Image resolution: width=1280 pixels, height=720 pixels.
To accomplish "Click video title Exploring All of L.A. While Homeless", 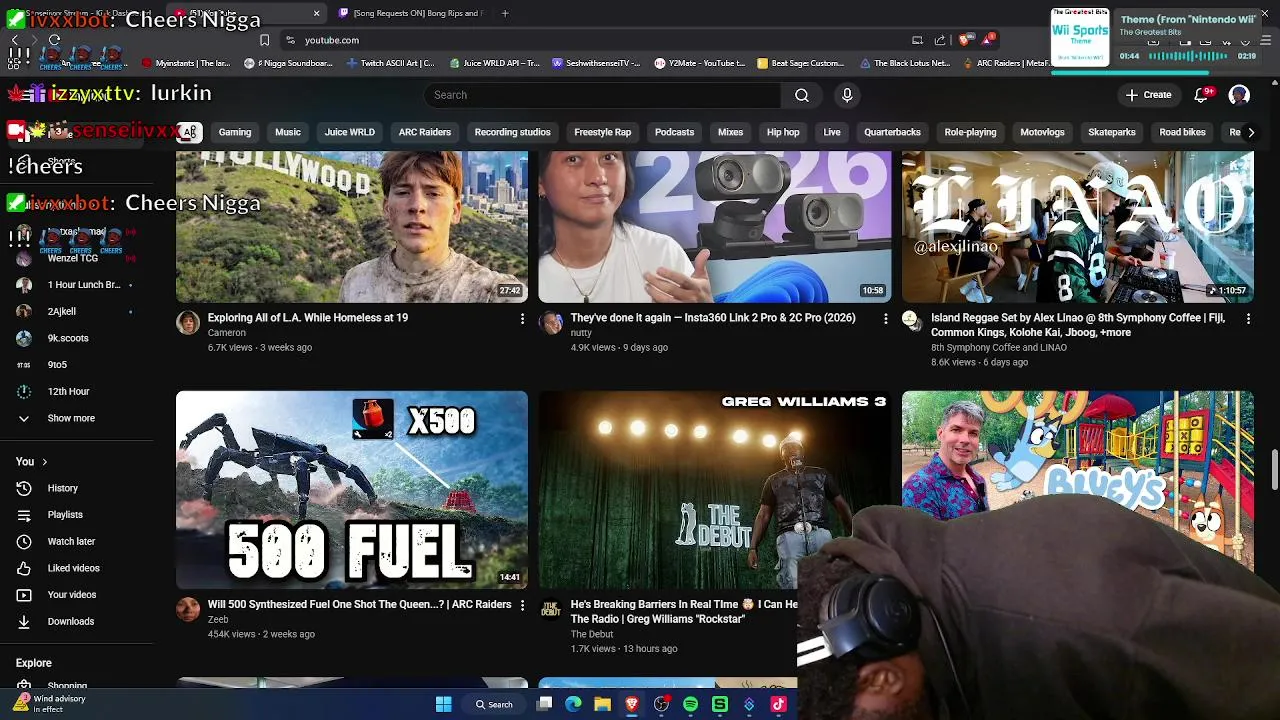I will [x=308, y=318].
